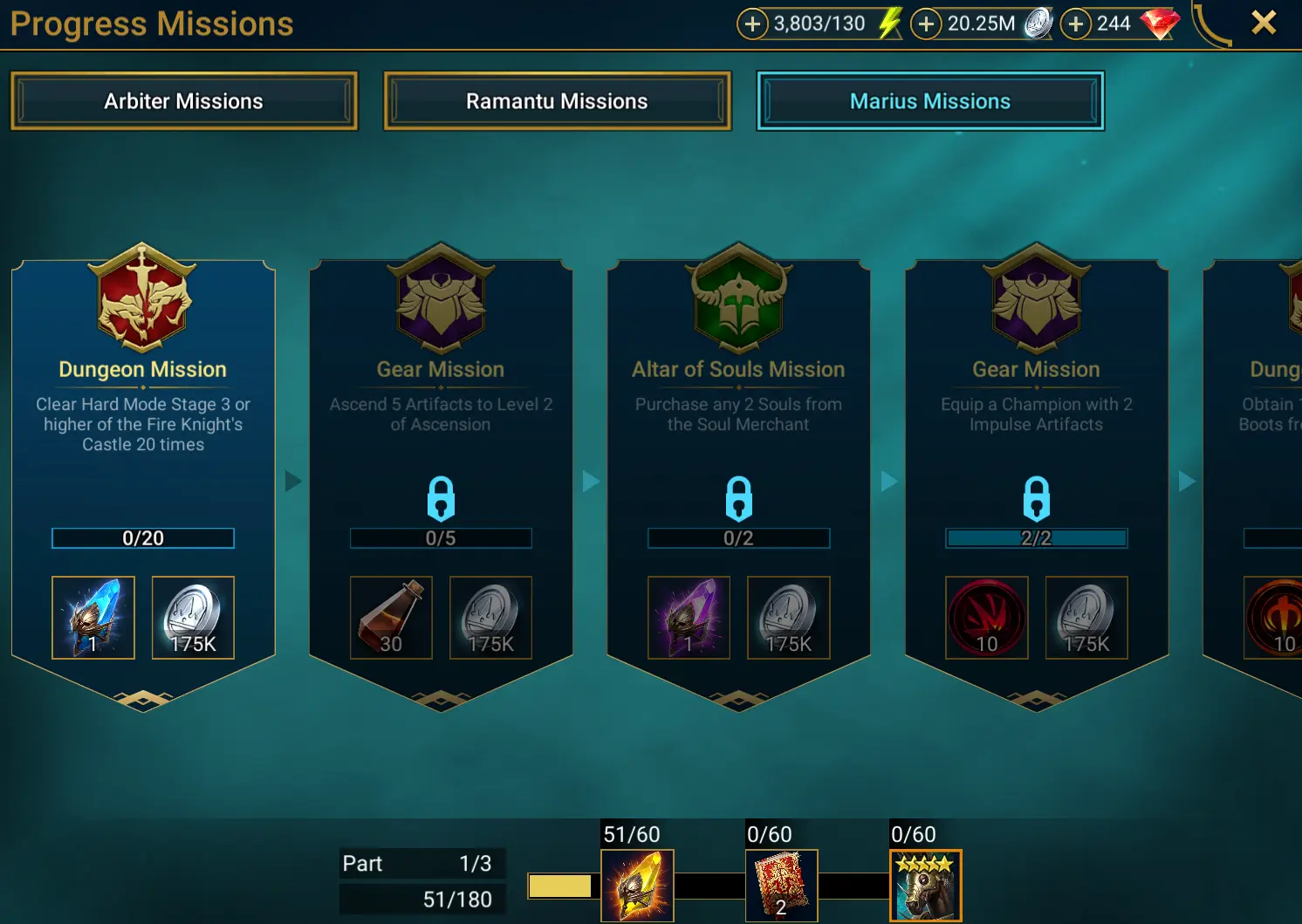Open the four-star champion reward icon
This screenshot has height=924, width=1302.
pos(926,886)
